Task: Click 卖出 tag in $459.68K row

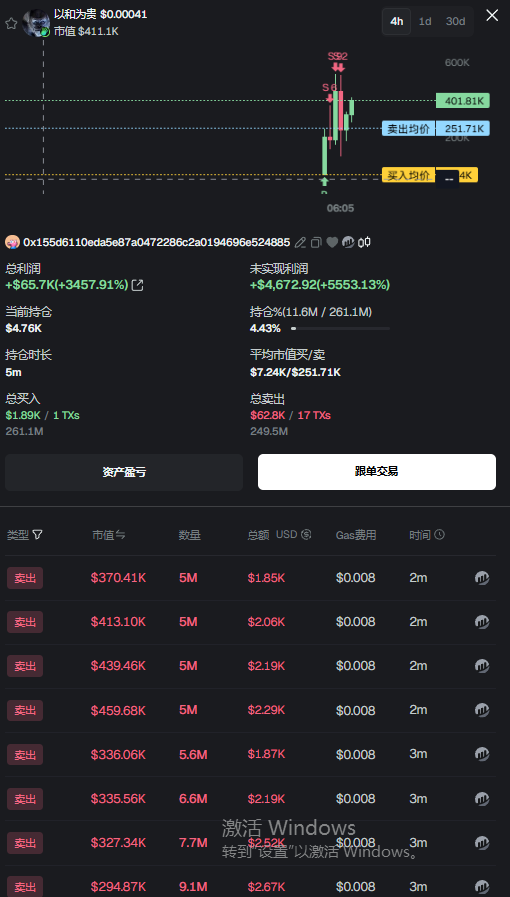Action: click(x=25, y=711)
